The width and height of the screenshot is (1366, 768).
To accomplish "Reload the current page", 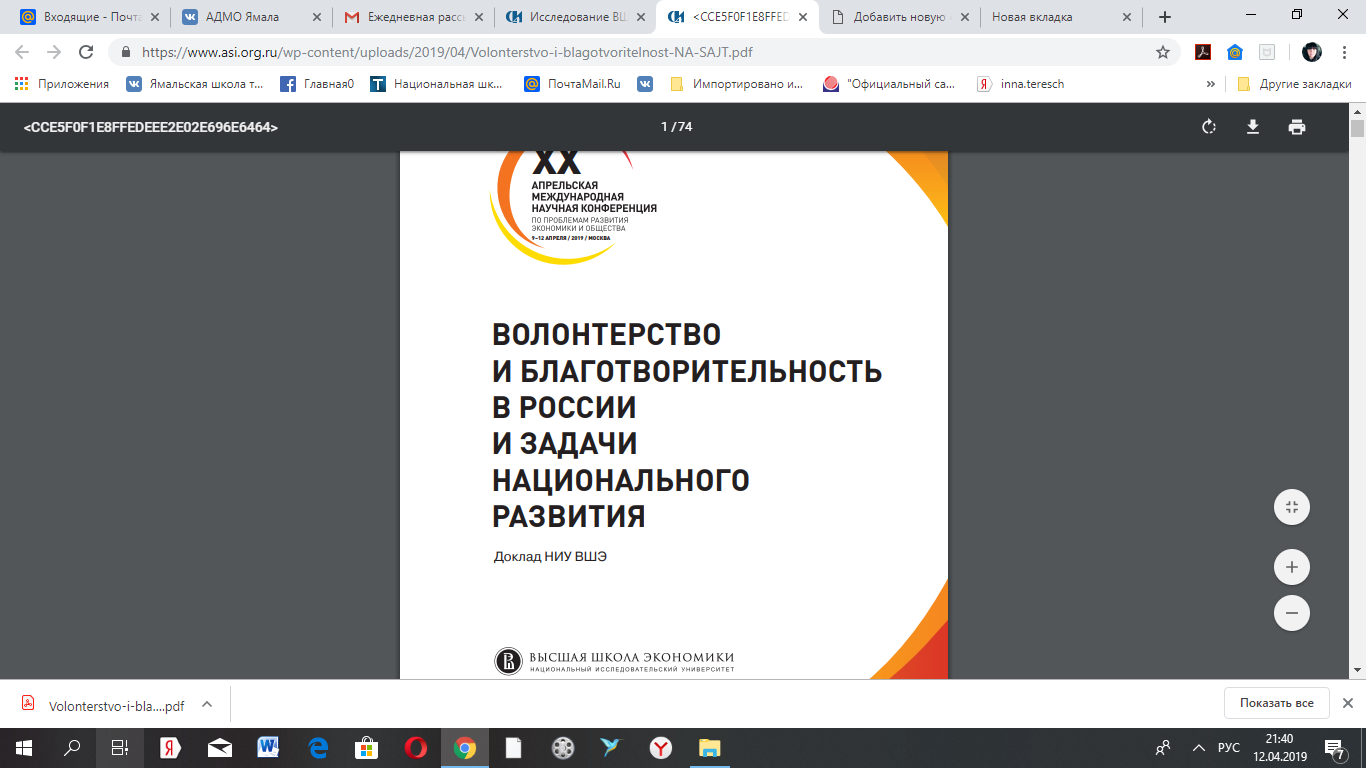I will (x=86, y=52).
